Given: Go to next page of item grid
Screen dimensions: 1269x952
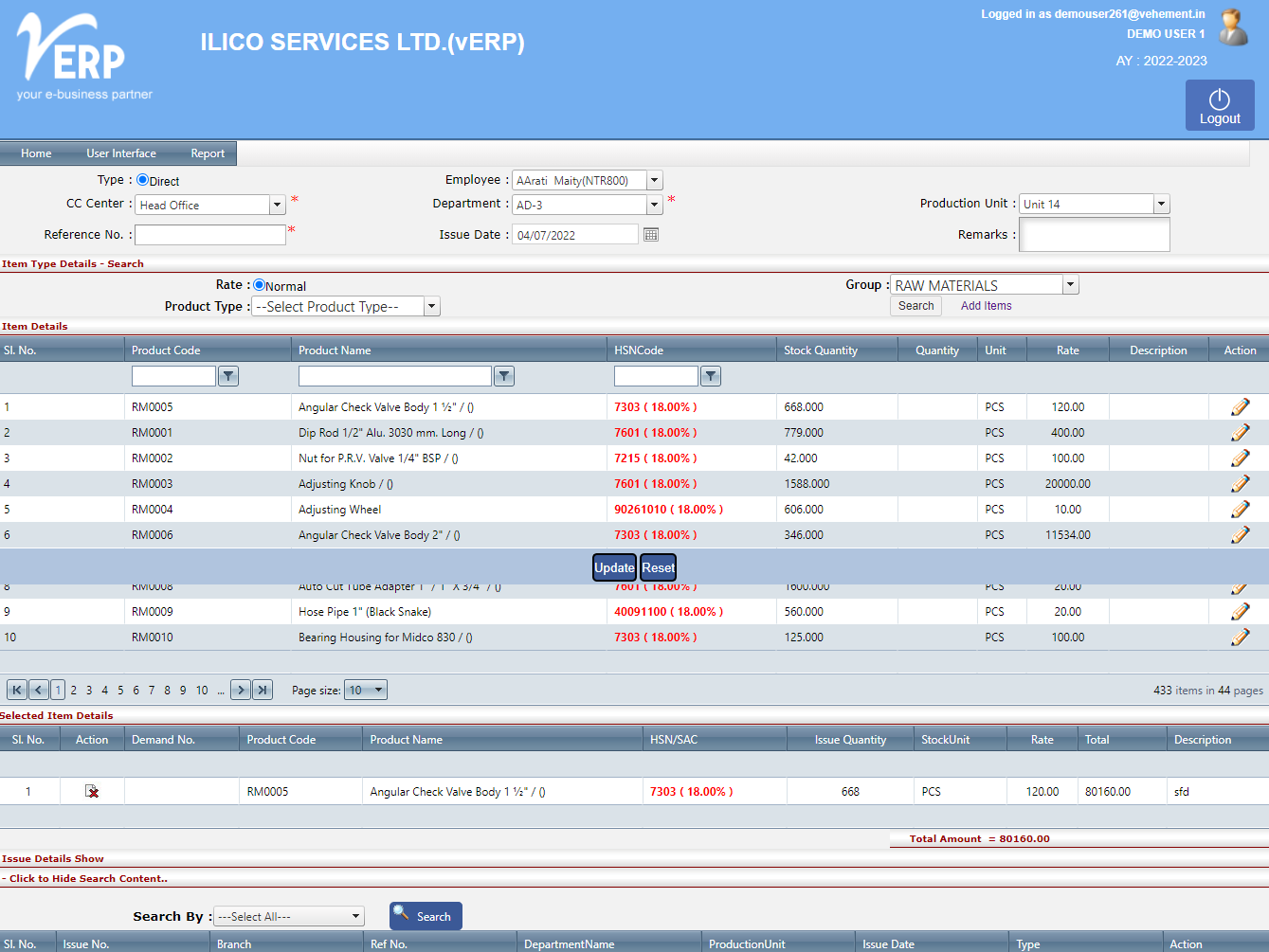Looking at the screenshot, I should [x=241, y=690].
